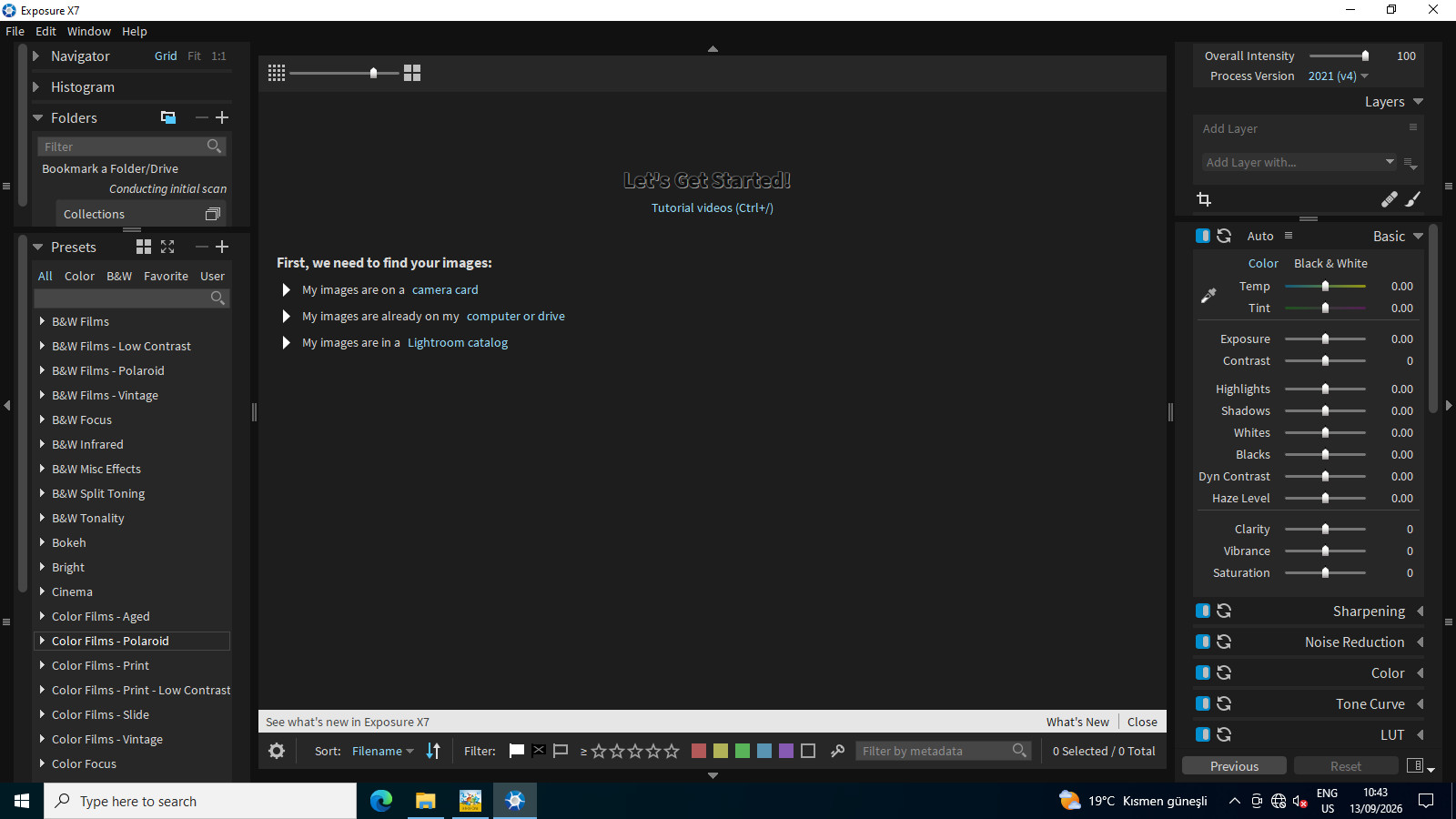This screenshot has height=819, width=1456.
Task: Select the brush tool in Layers panel
Action: [1413, 199]
